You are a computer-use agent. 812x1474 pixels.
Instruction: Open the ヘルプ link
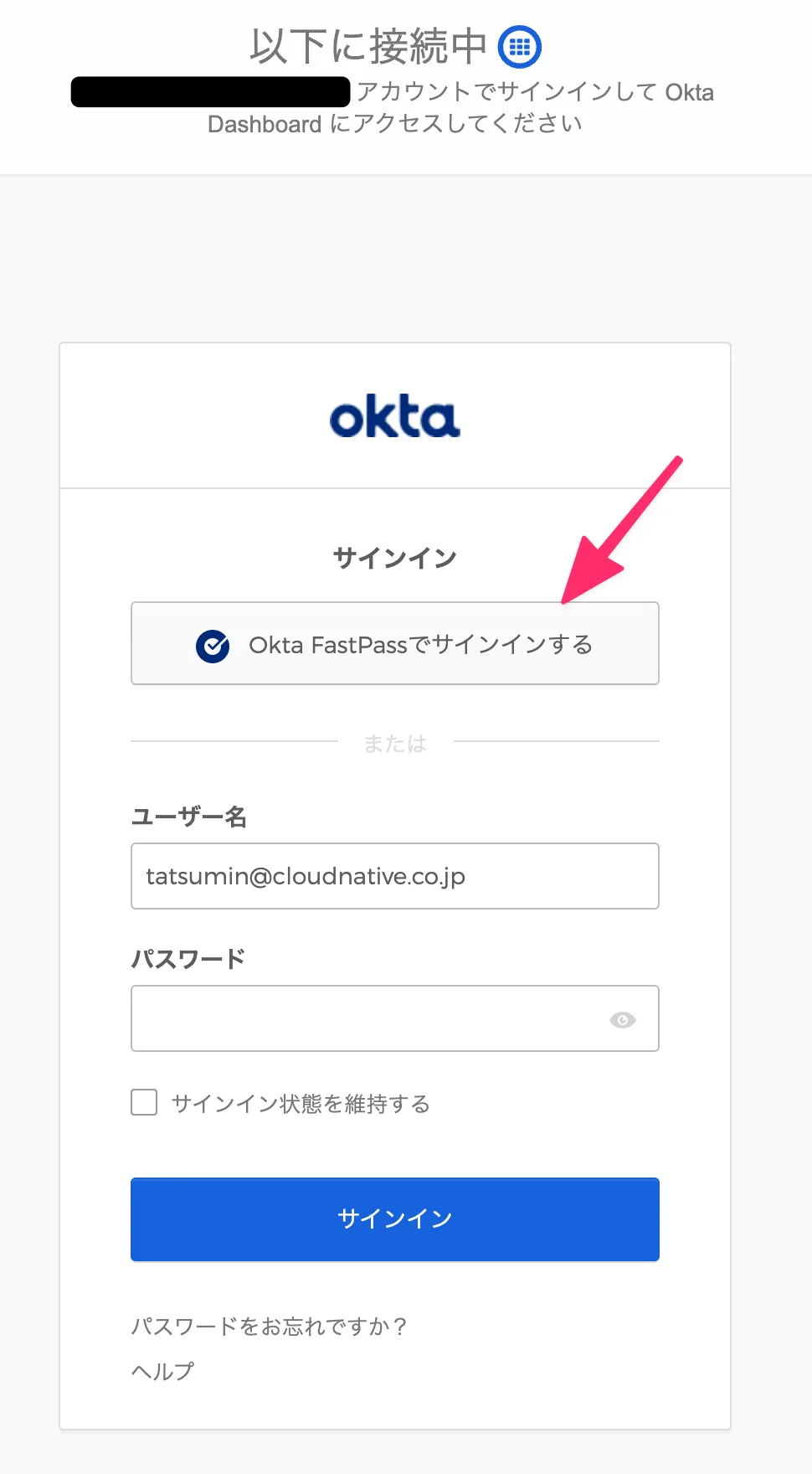(162, 1371)
